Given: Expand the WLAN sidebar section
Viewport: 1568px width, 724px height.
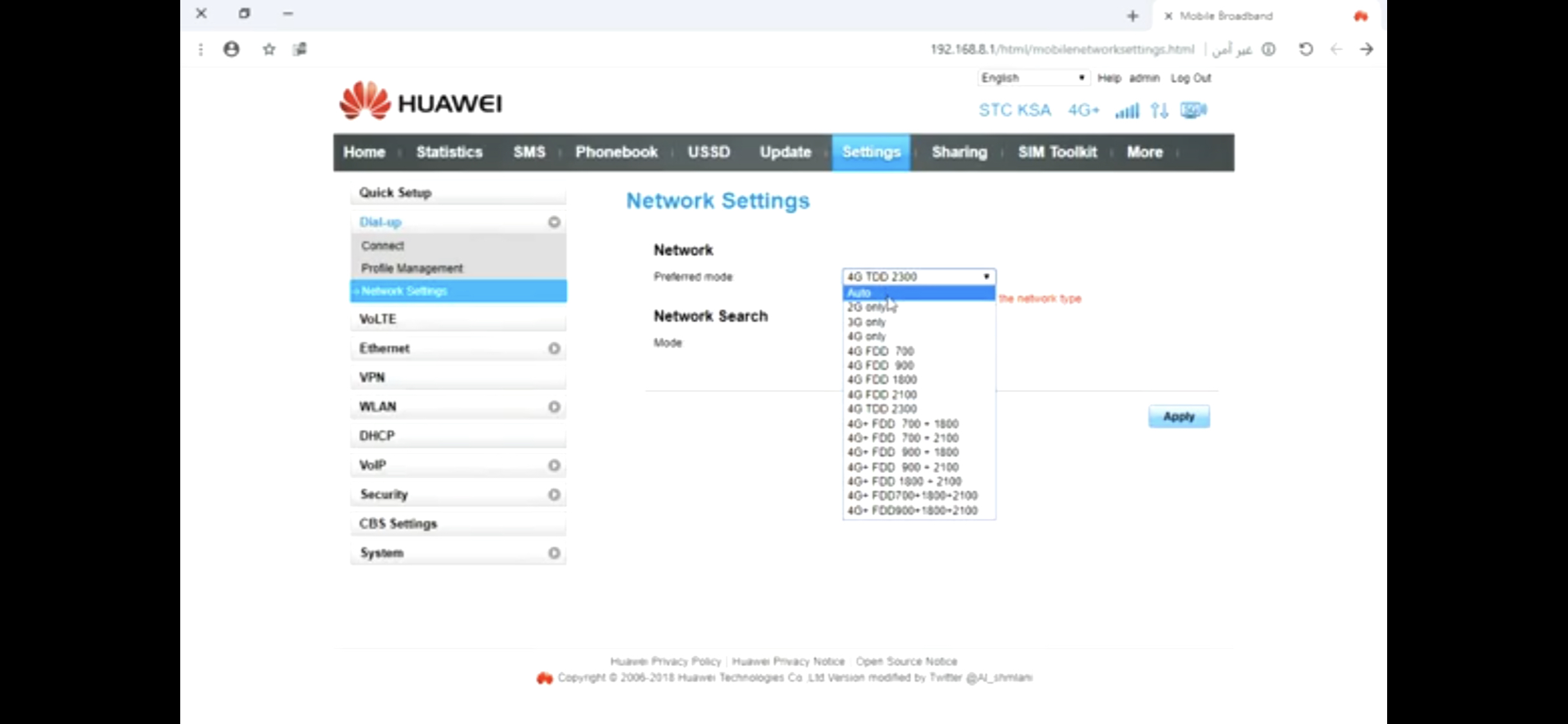Looking at the screenshot, I should pos(554,407).
